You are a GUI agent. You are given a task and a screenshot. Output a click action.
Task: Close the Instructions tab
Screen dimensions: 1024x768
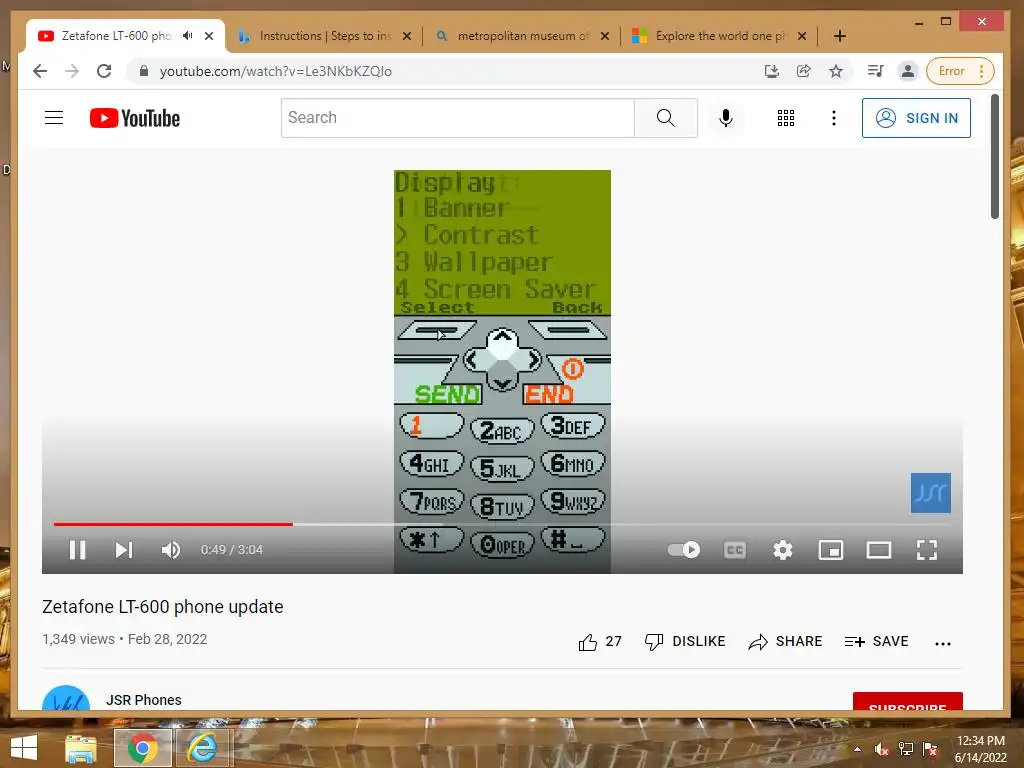(x=407, y=36)
